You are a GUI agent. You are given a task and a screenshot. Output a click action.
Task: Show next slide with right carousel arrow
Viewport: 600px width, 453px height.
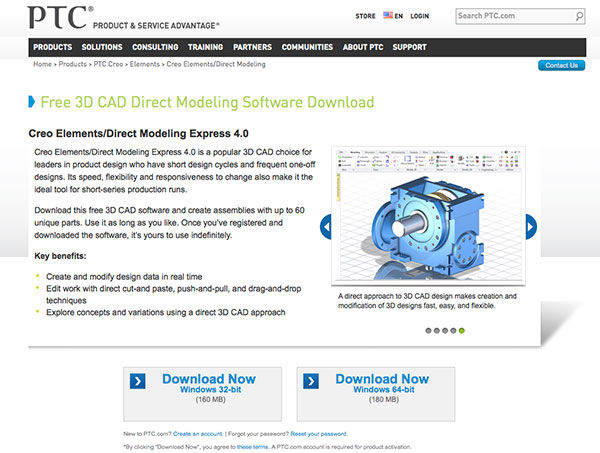coord(531,227)
